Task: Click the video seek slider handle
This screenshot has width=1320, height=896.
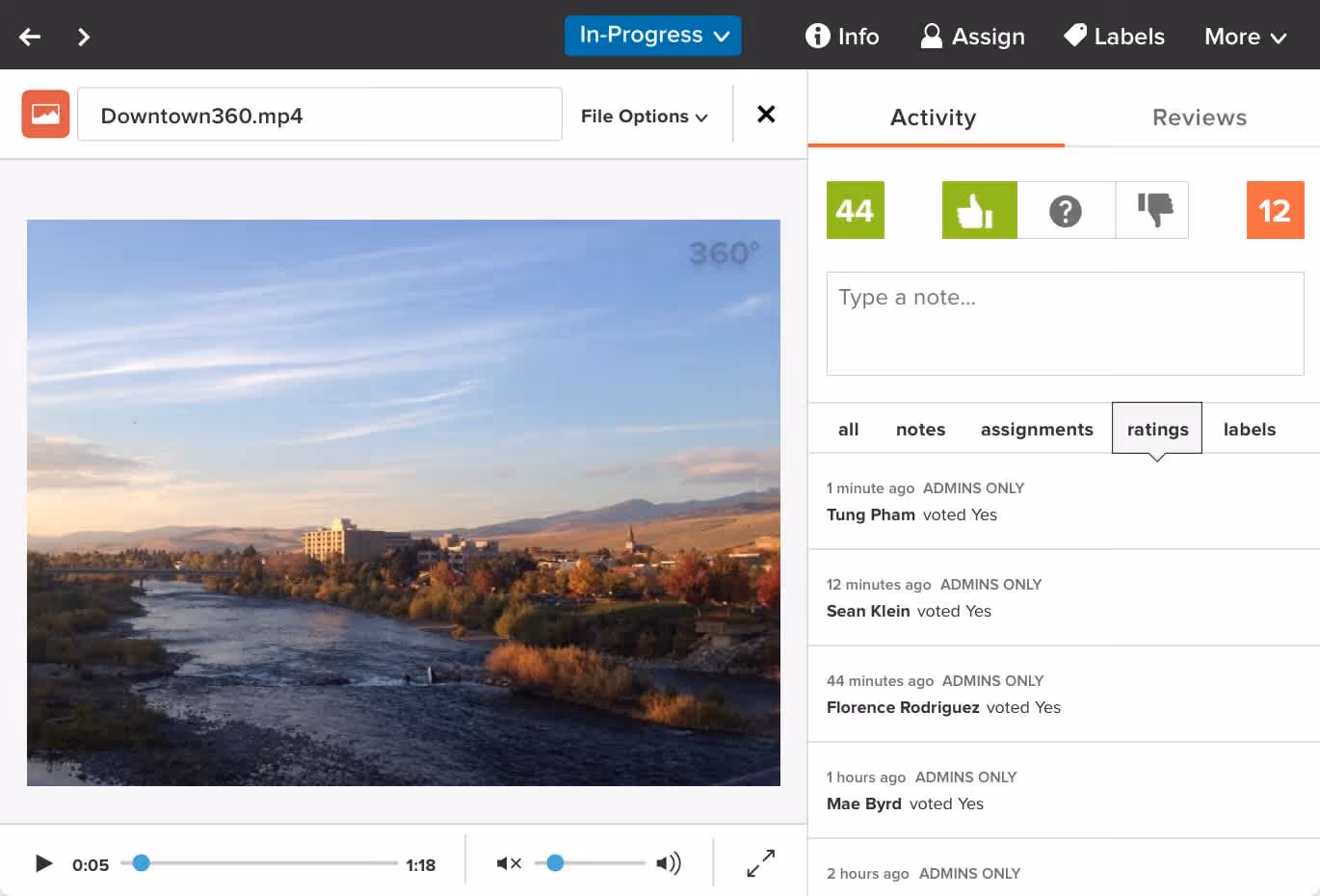Action: click(x=141, y=862)
